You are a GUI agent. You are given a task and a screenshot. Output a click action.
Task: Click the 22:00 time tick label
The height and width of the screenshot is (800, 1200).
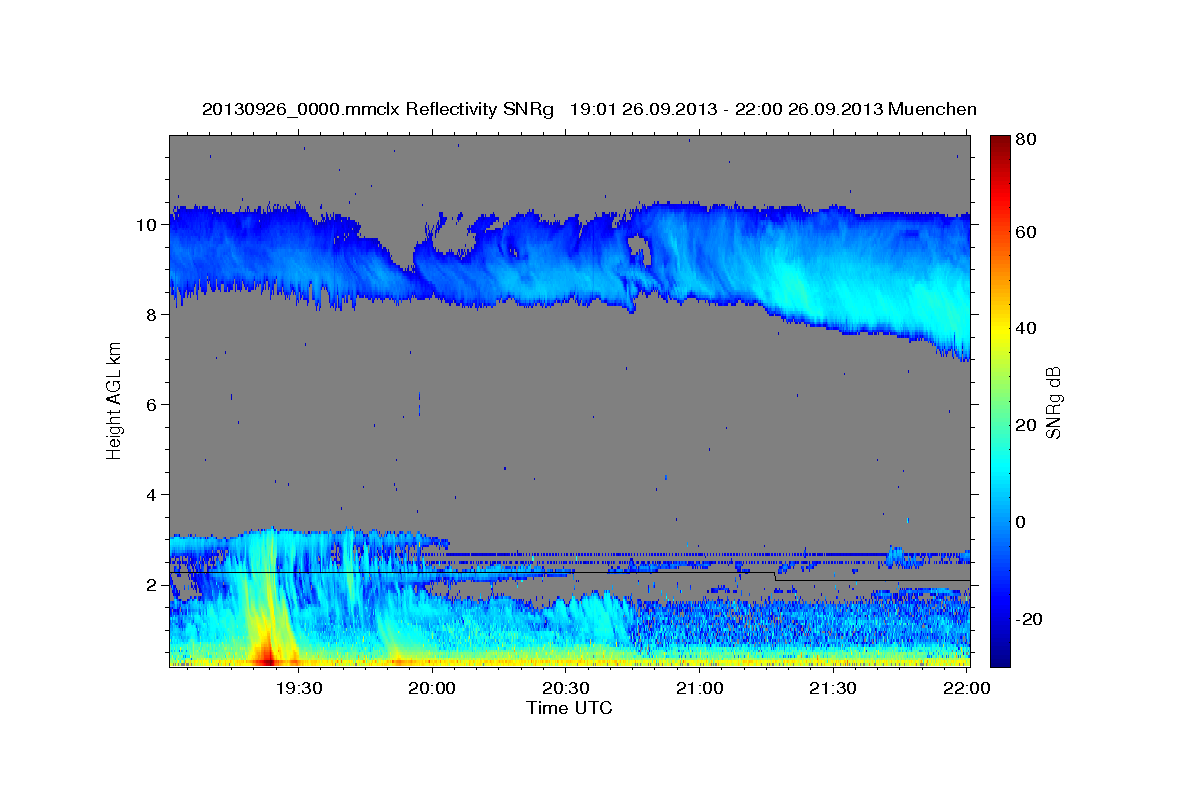(x=966, y=688)
